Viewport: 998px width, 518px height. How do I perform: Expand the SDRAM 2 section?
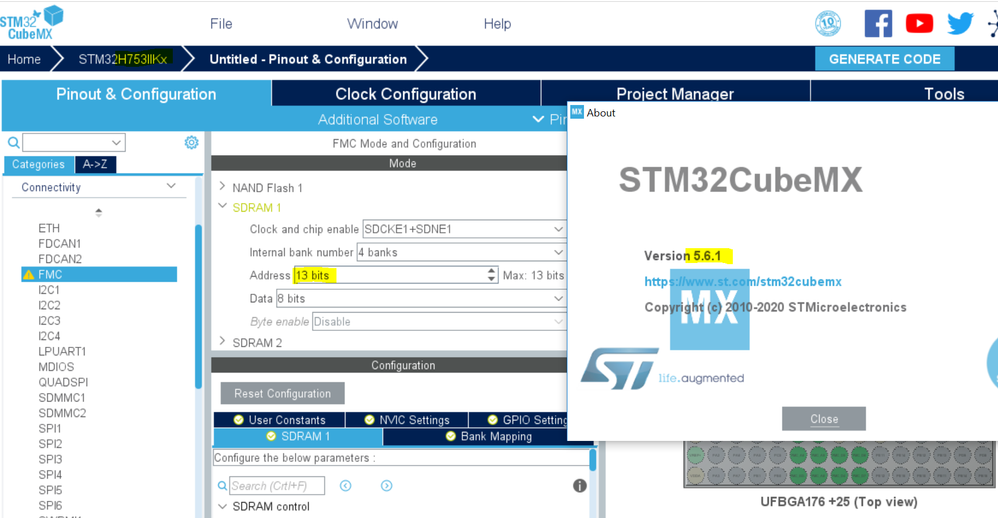[222, 341]
